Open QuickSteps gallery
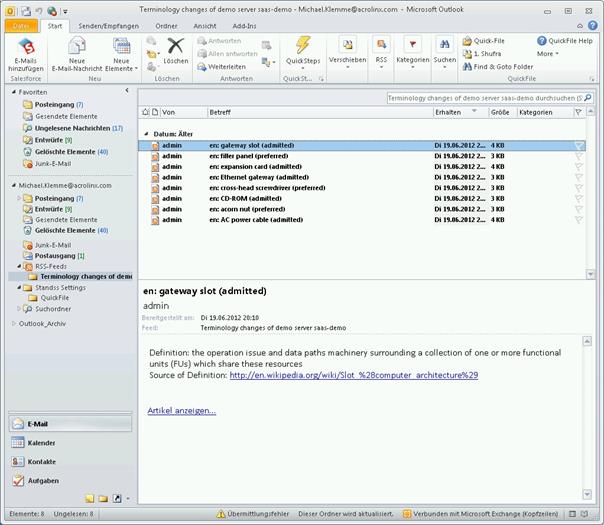The width and height of the screenshot is (604, 525). pyautogui.click(x=303, y=53)
